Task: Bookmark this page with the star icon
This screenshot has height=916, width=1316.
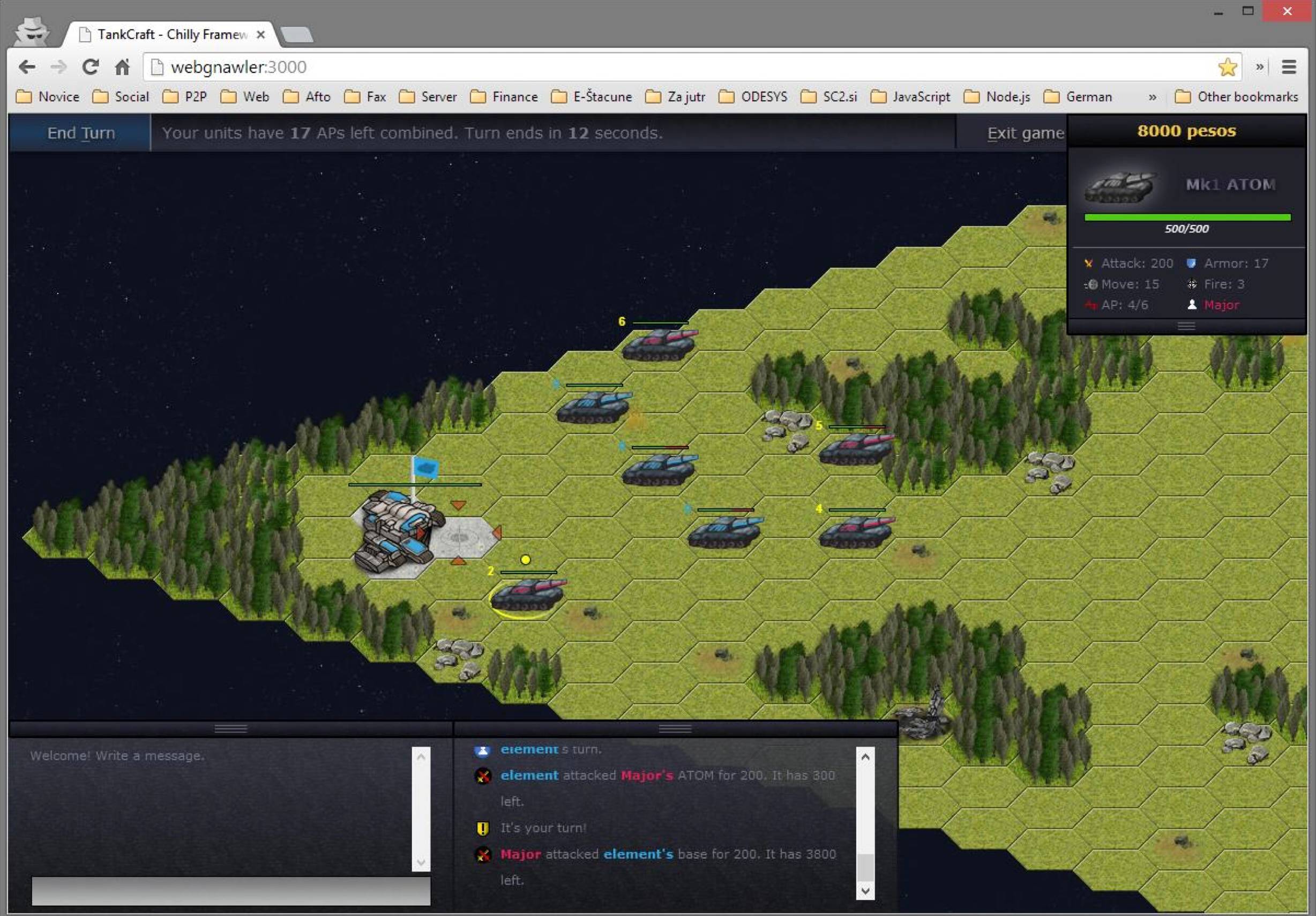Action: 1227,67
